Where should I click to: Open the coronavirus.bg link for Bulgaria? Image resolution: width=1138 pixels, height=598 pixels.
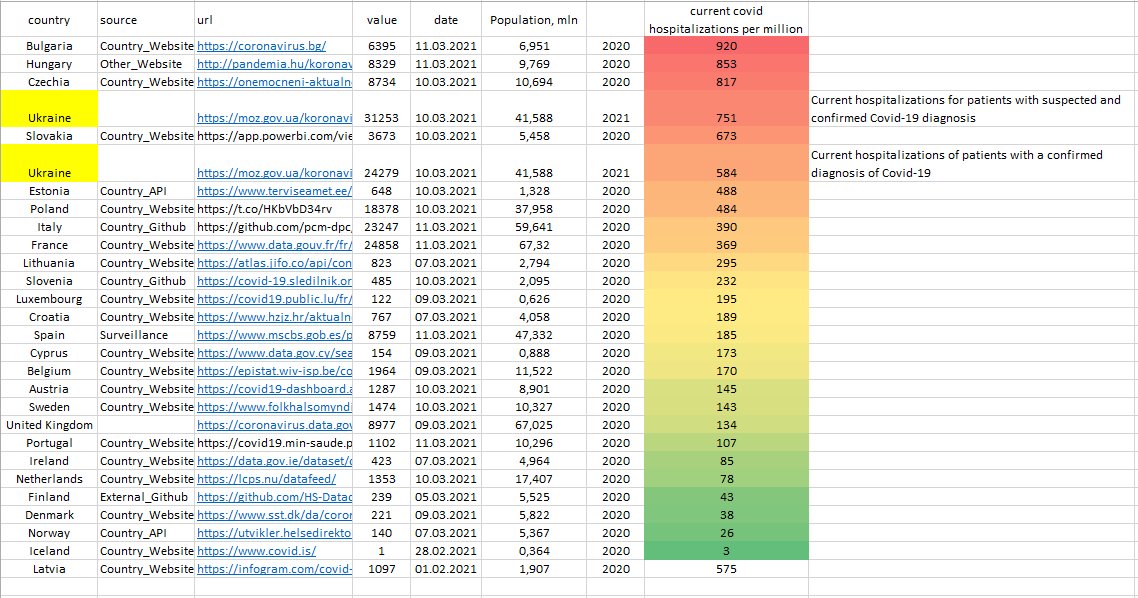coord(261,46)
